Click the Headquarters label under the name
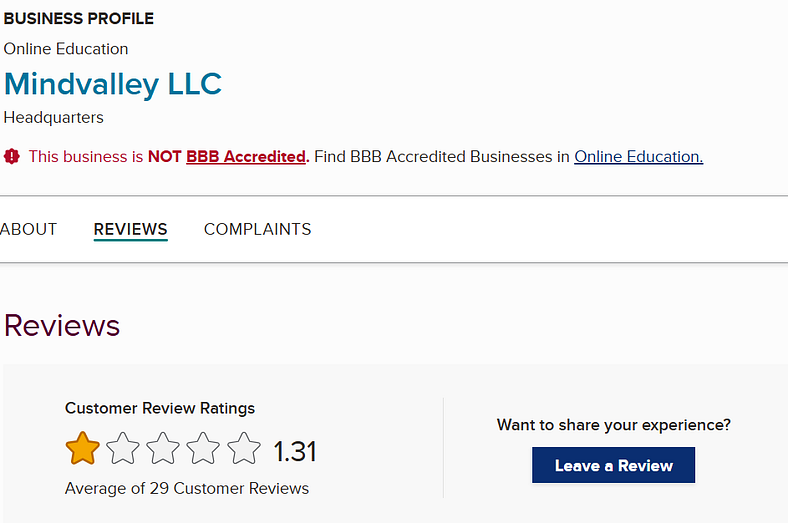The height and width of the screenshot is (523, 788). (54, 117)
